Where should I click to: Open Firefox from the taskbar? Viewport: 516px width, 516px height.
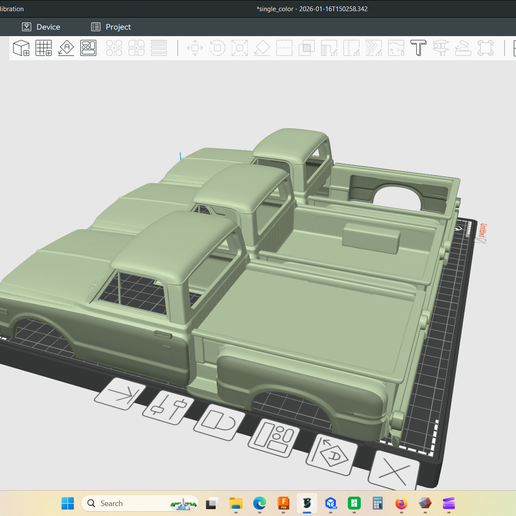401,503
